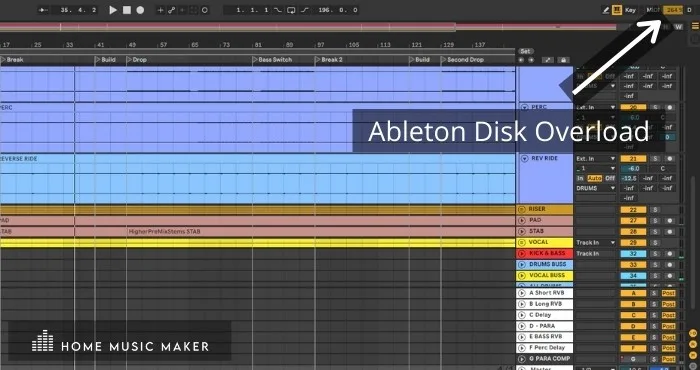Screen dimensions: 700x370
Task: Arm the Arrangement Record button
Action: pos(140,10)
